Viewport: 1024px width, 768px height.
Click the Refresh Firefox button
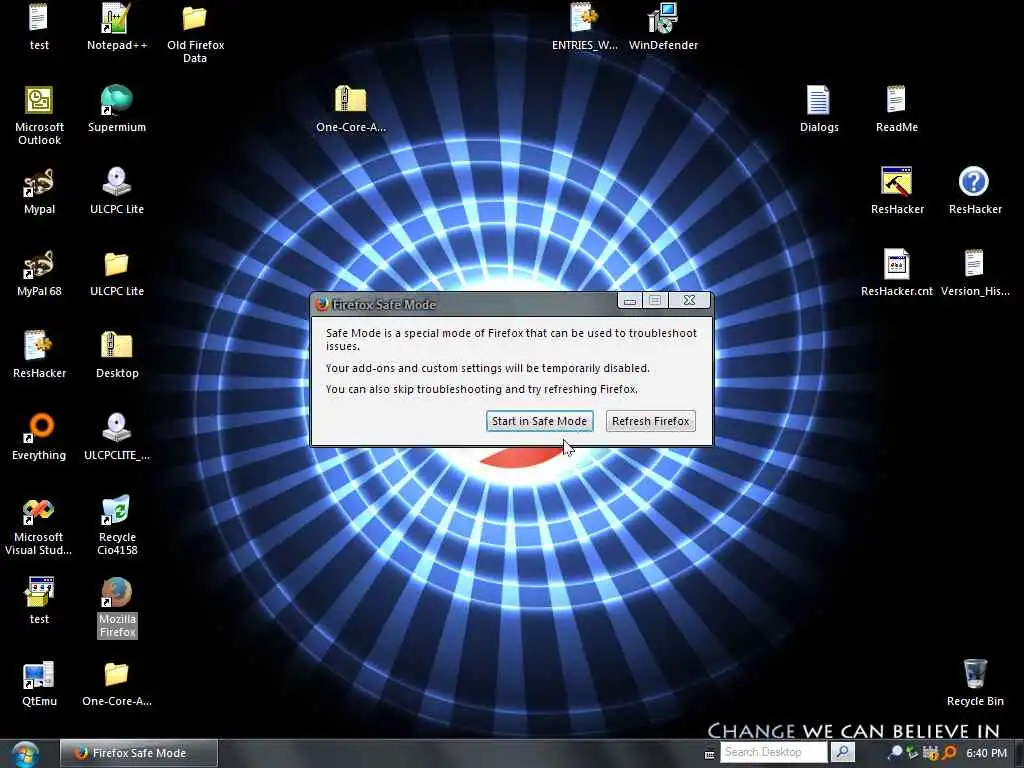650,421
